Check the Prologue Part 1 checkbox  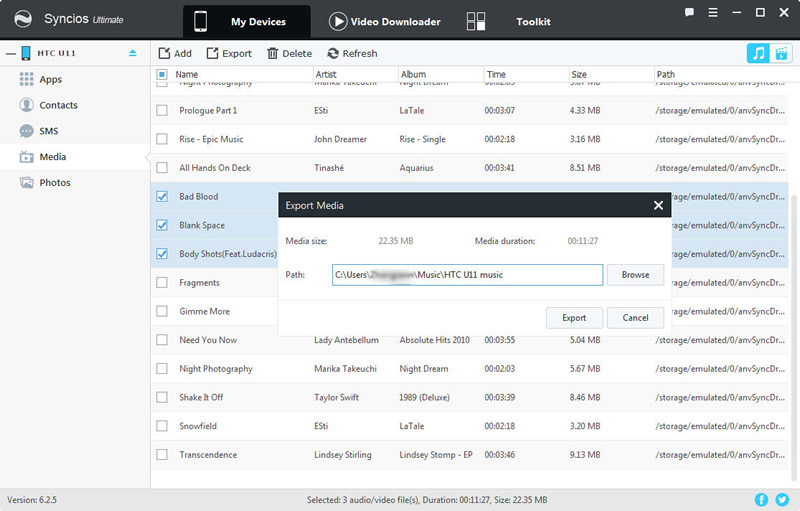(162, 110)
